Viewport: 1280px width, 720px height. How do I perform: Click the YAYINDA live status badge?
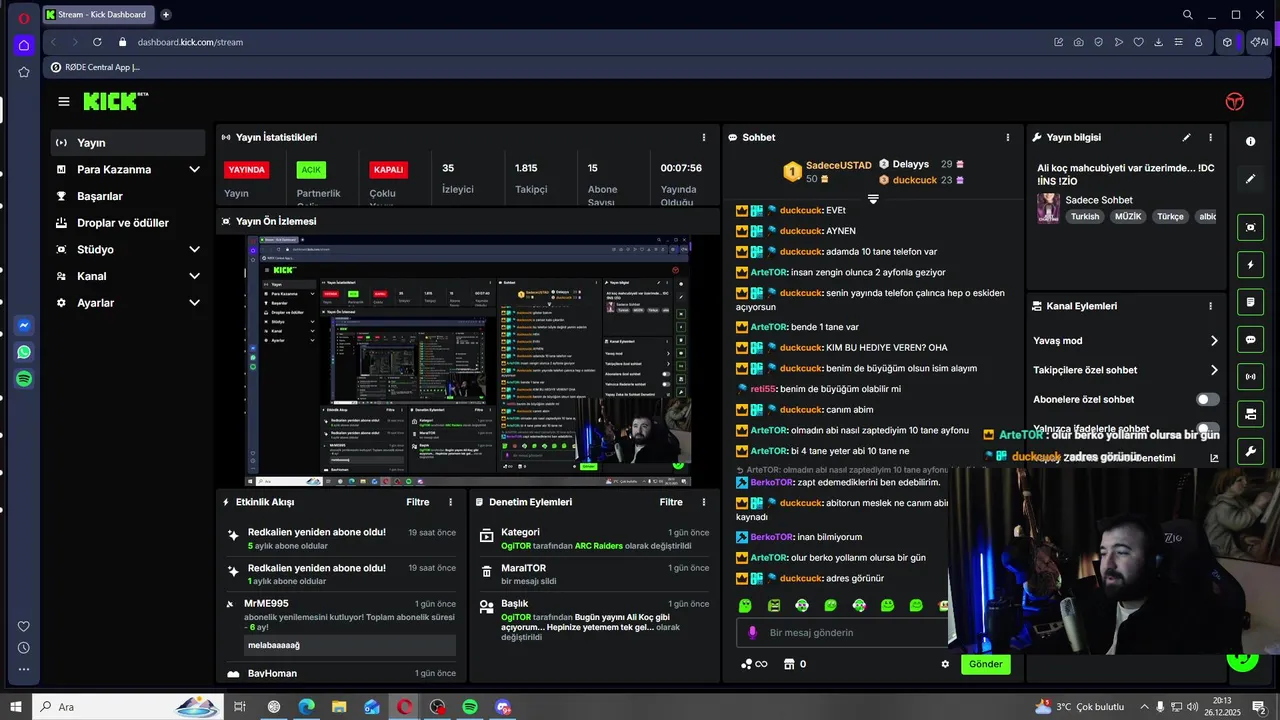tap(246, 170)
